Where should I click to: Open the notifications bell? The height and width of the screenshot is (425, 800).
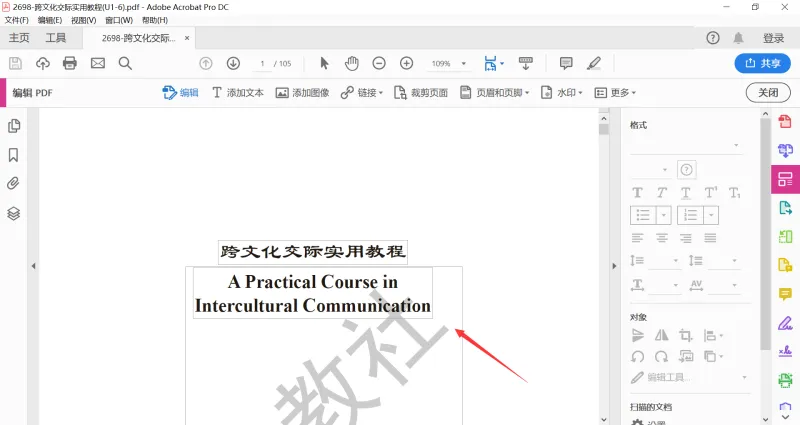(738, 38)
